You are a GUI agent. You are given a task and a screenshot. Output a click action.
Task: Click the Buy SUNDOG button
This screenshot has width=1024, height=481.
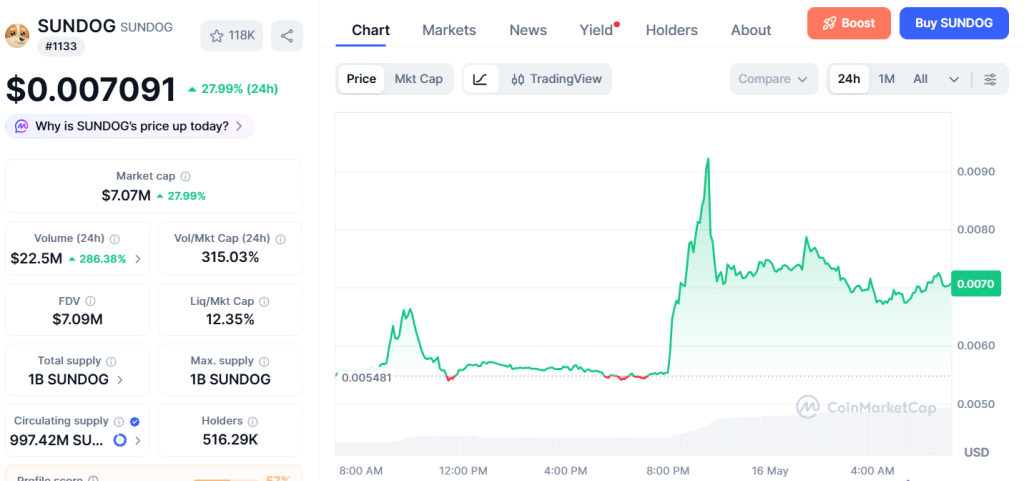pyautogui.click(x=954, y=23)
